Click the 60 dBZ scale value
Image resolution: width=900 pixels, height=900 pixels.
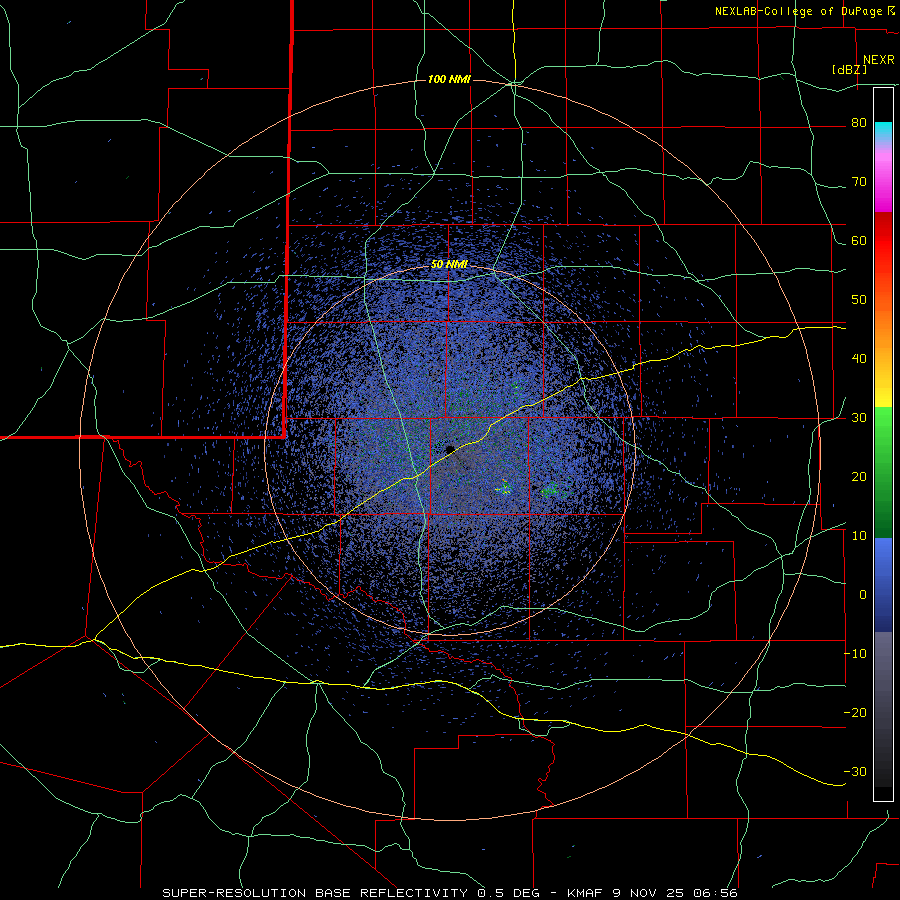(x=859, y=241)
